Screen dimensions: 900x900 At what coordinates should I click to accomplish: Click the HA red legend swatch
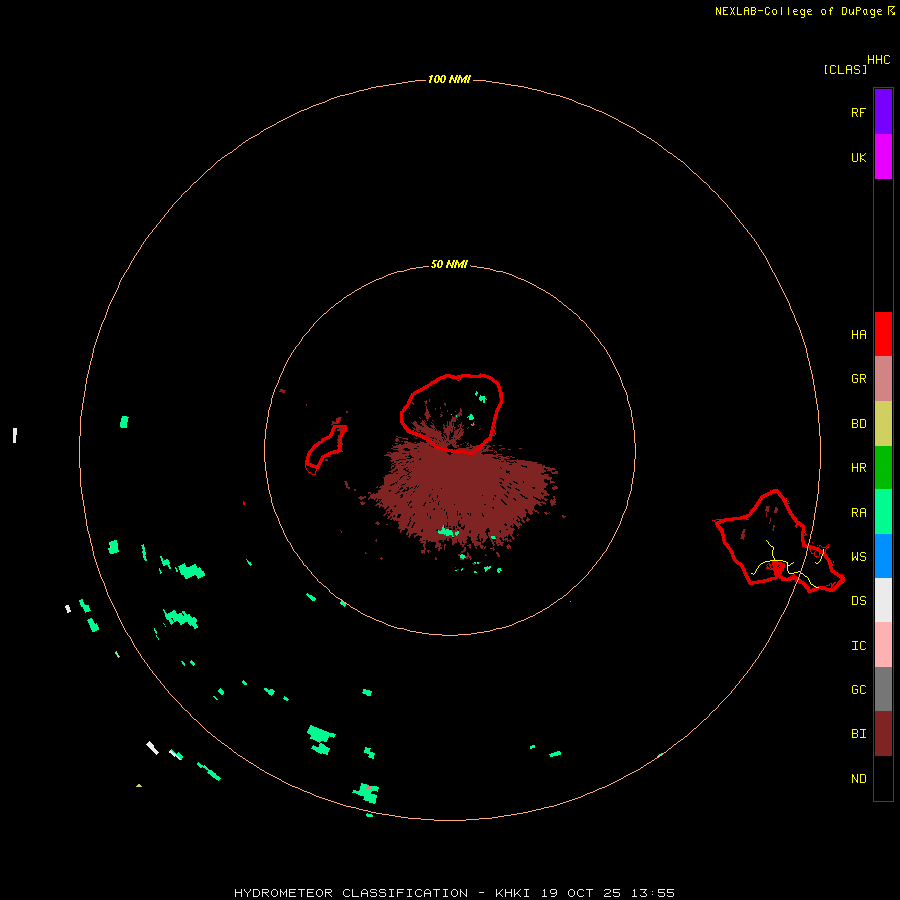tap(883, 334)
